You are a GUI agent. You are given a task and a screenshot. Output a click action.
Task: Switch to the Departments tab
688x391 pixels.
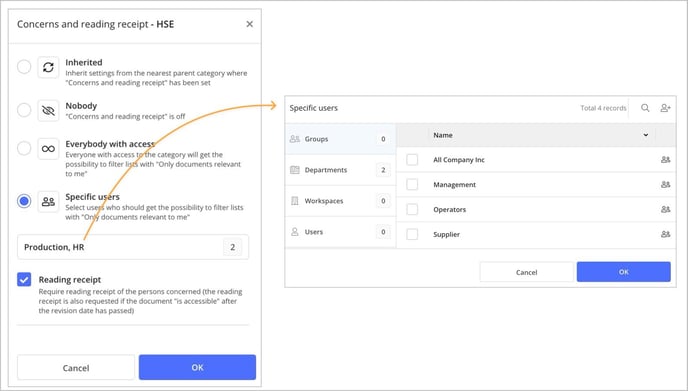[x=340, y=170]
